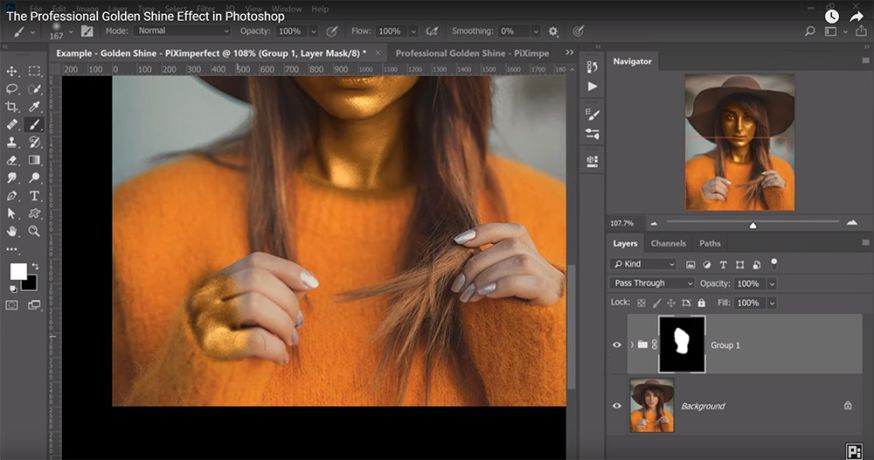The width and height of the screenshot is (874, 460).
Task: Click the Search icon in options bar
Action: 810,32
